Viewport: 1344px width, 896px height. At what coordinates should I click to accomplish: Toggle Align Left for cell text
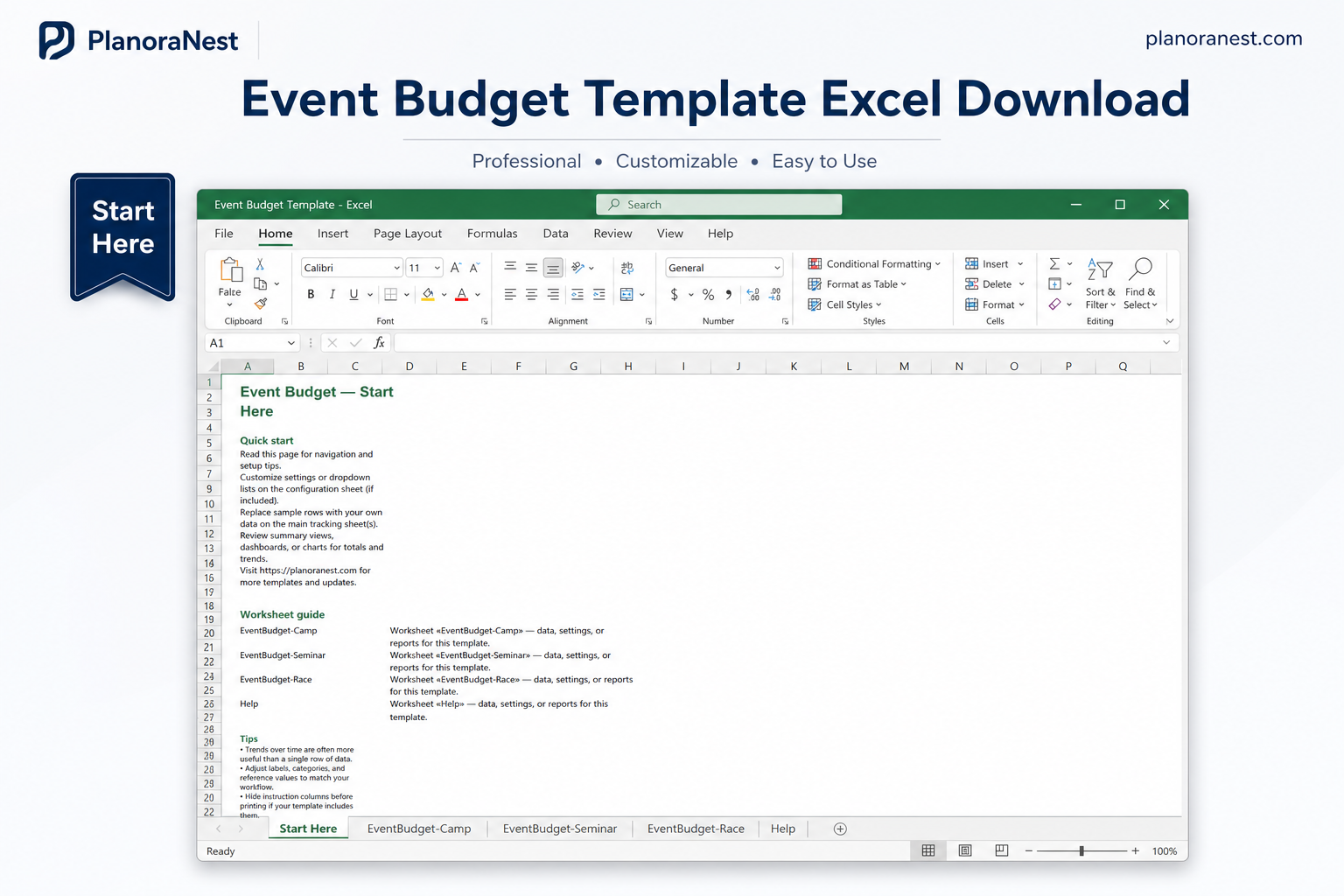coord(510,295)
